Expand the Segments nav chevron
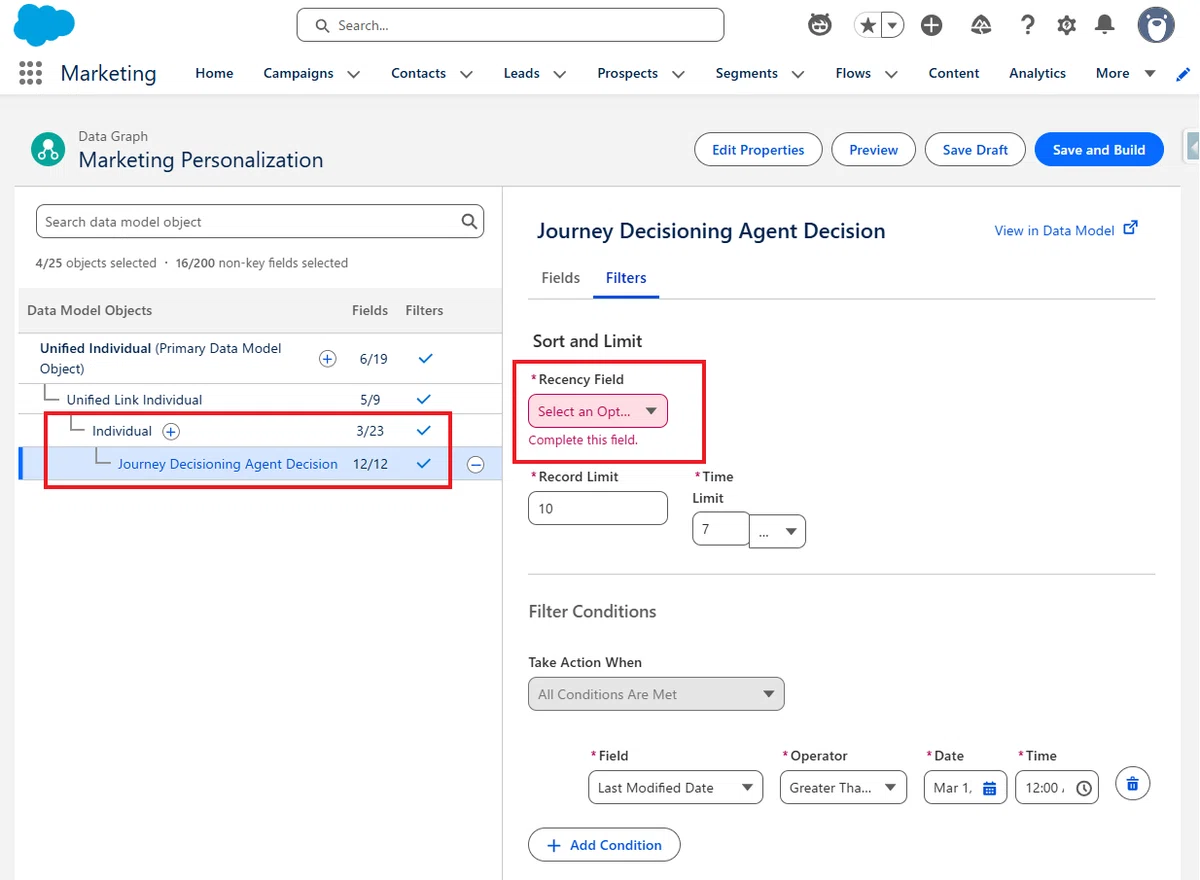 (797, 74)
